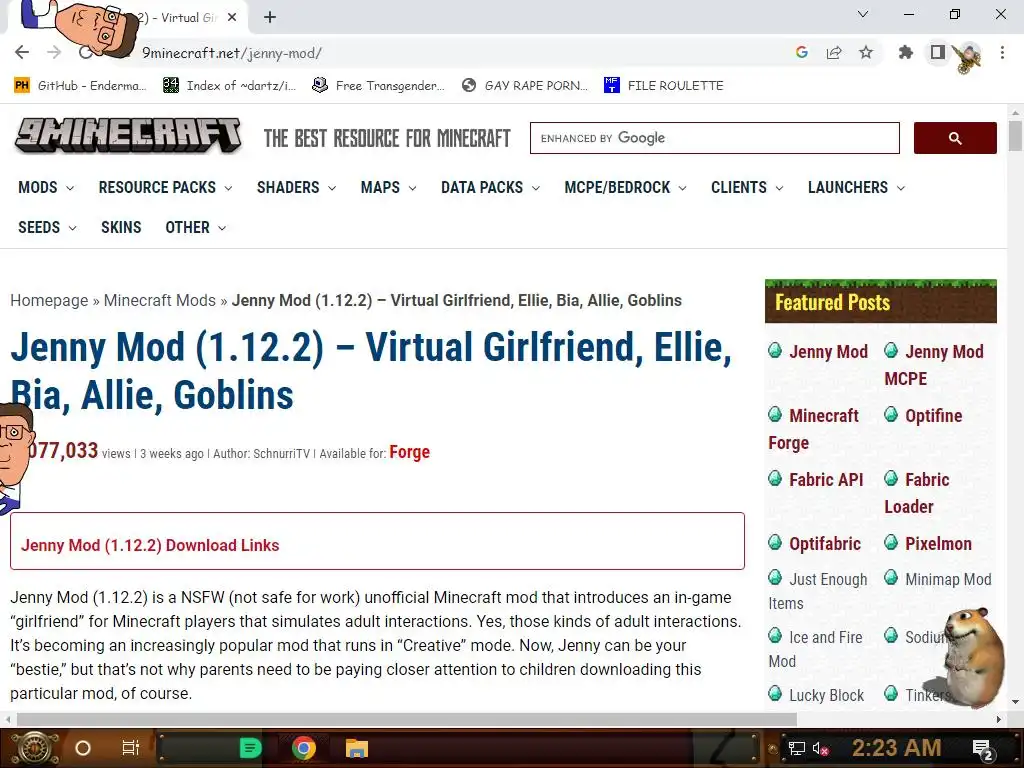Open Cortana circle on the taskbar
This screenshot has width=1024, height=768.
coord(83,748)
